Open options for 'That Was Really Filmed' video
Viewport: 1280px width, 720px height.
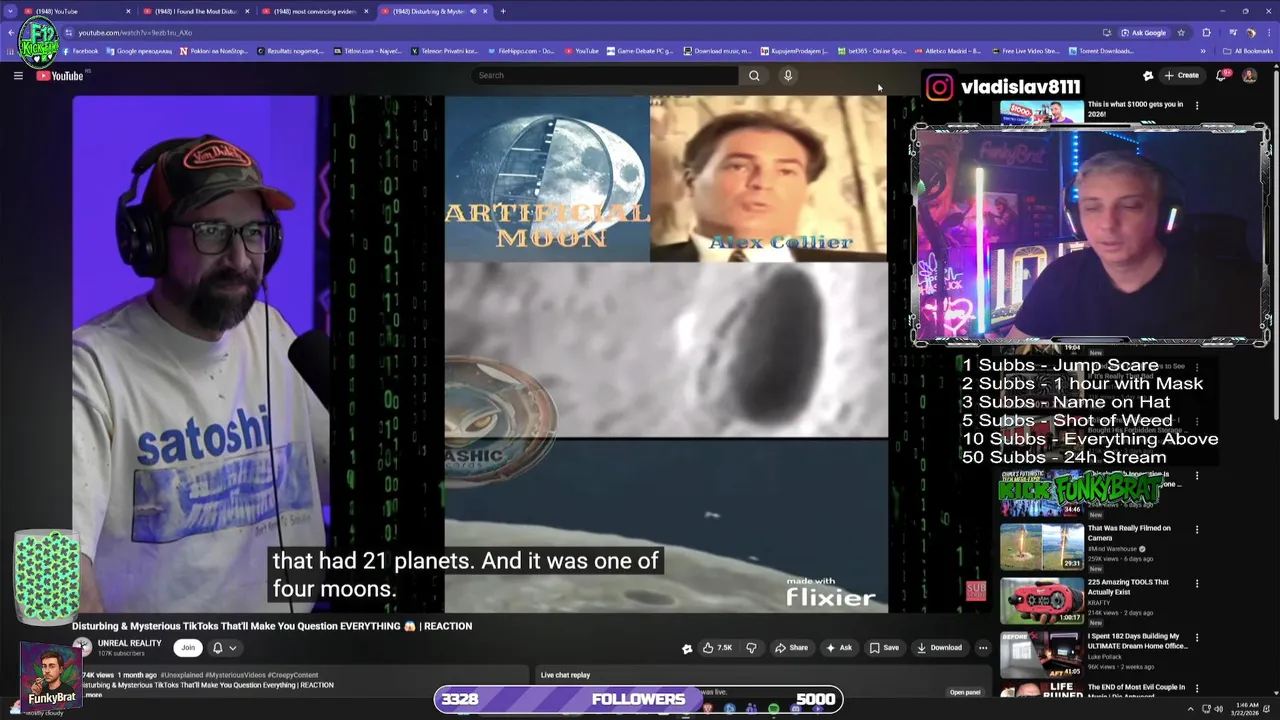point(1197,530)
